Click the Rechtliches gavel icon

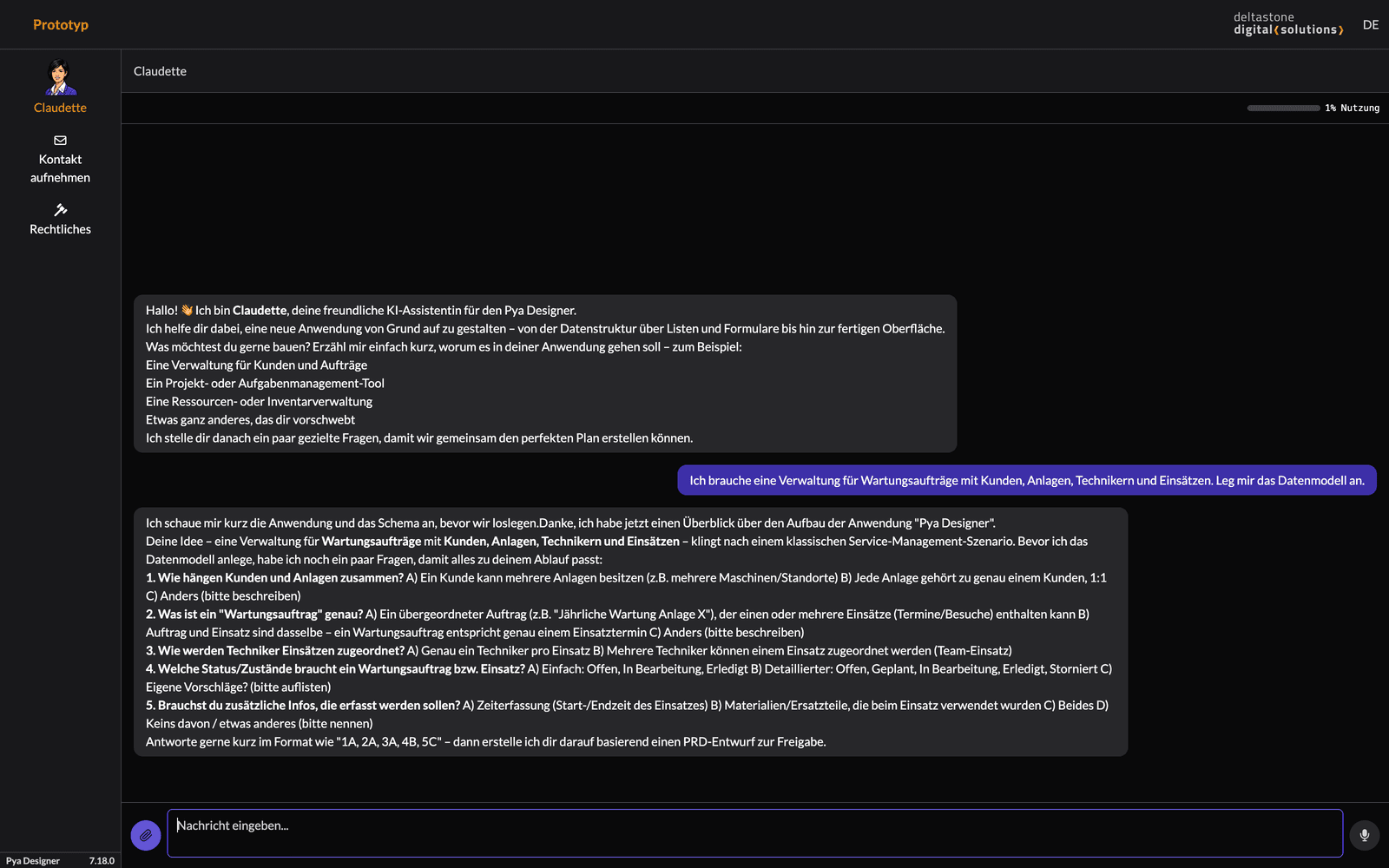coord(60,209)
